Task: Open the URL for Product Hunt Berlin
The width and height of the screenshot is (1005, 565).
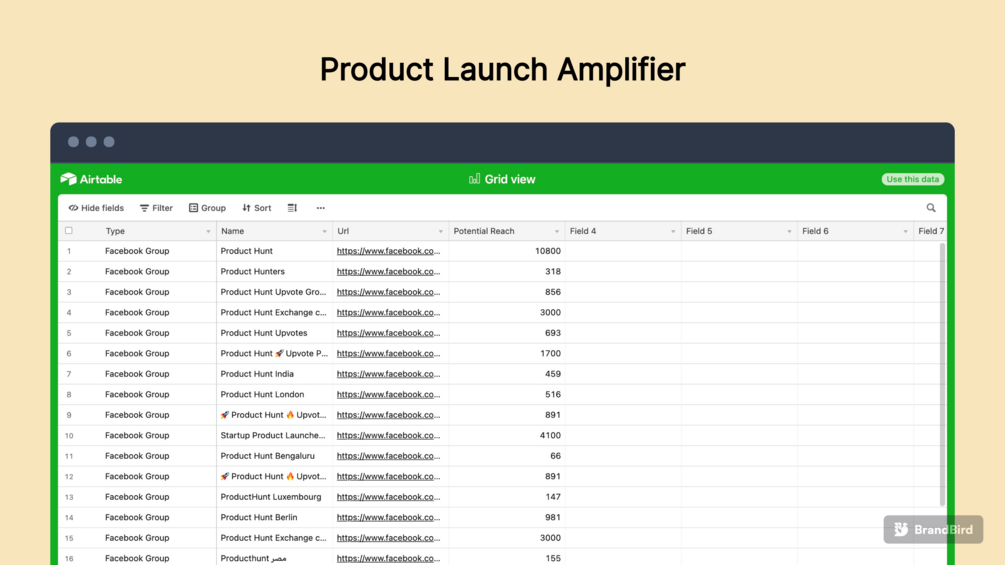Action: point(388,518)
